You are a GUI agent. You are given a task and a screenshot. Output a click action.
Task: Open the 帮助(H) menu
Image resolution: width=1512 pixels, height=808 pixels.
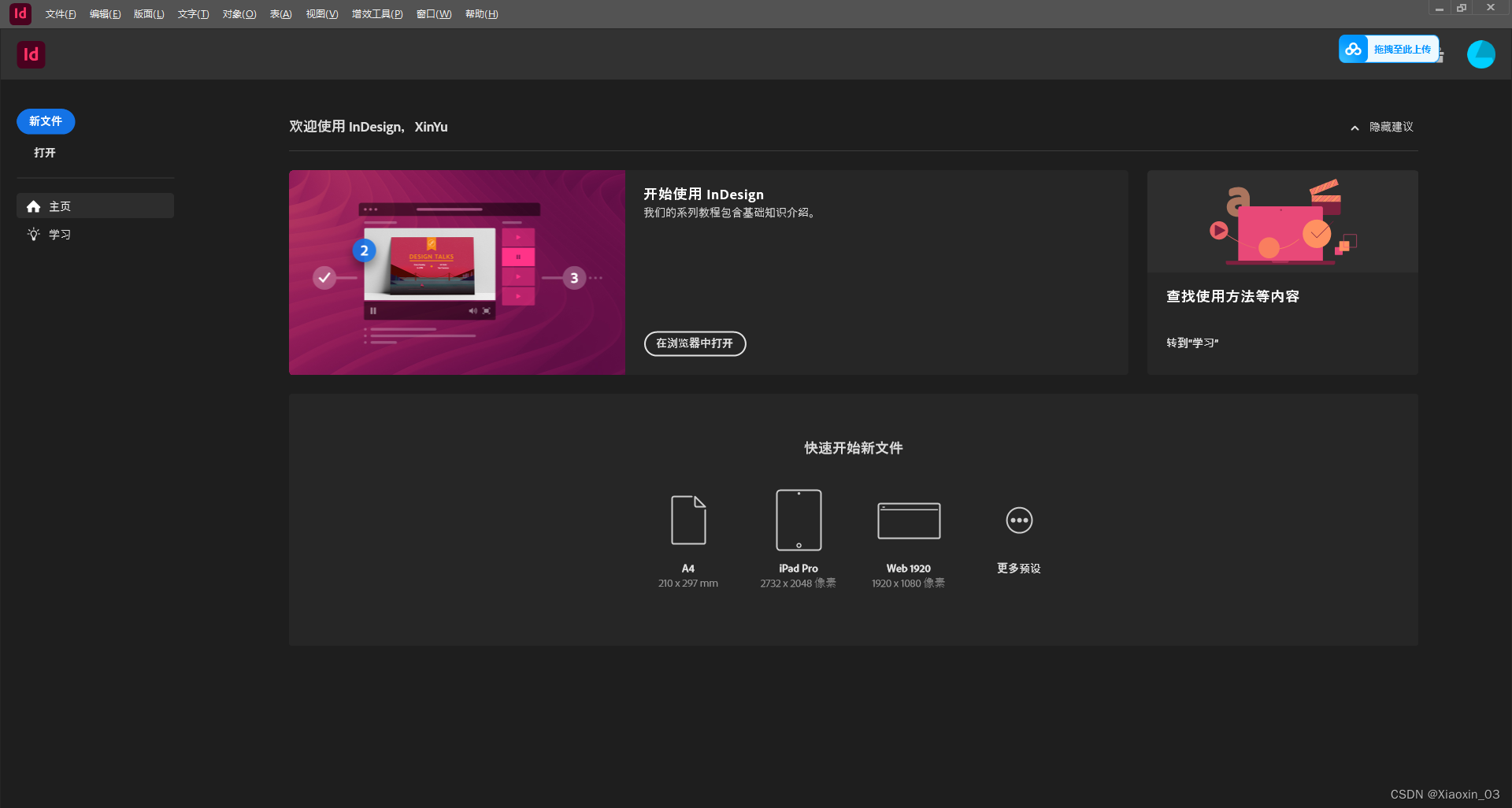[x=482, y=14]
